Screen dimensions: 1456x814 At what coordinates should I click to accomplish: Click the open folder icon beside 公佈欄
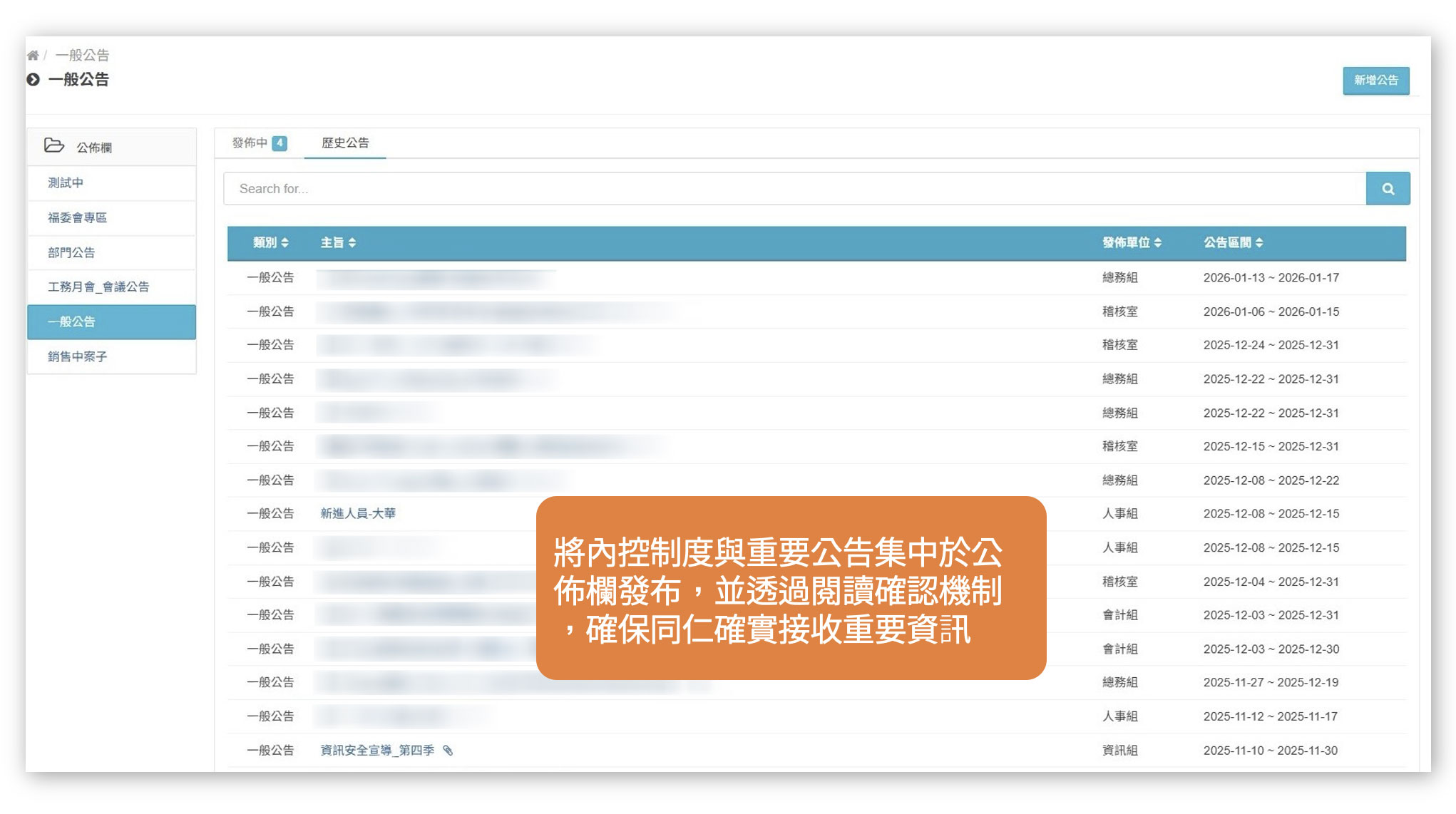(x=54, y=146)
